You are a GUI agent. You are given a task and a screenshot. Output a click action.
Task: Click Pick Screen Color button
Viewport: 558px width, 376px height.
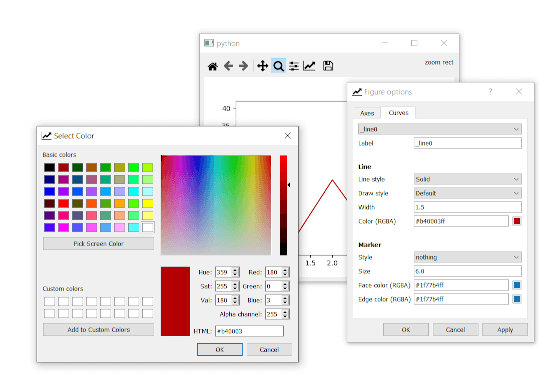[99, 244]
